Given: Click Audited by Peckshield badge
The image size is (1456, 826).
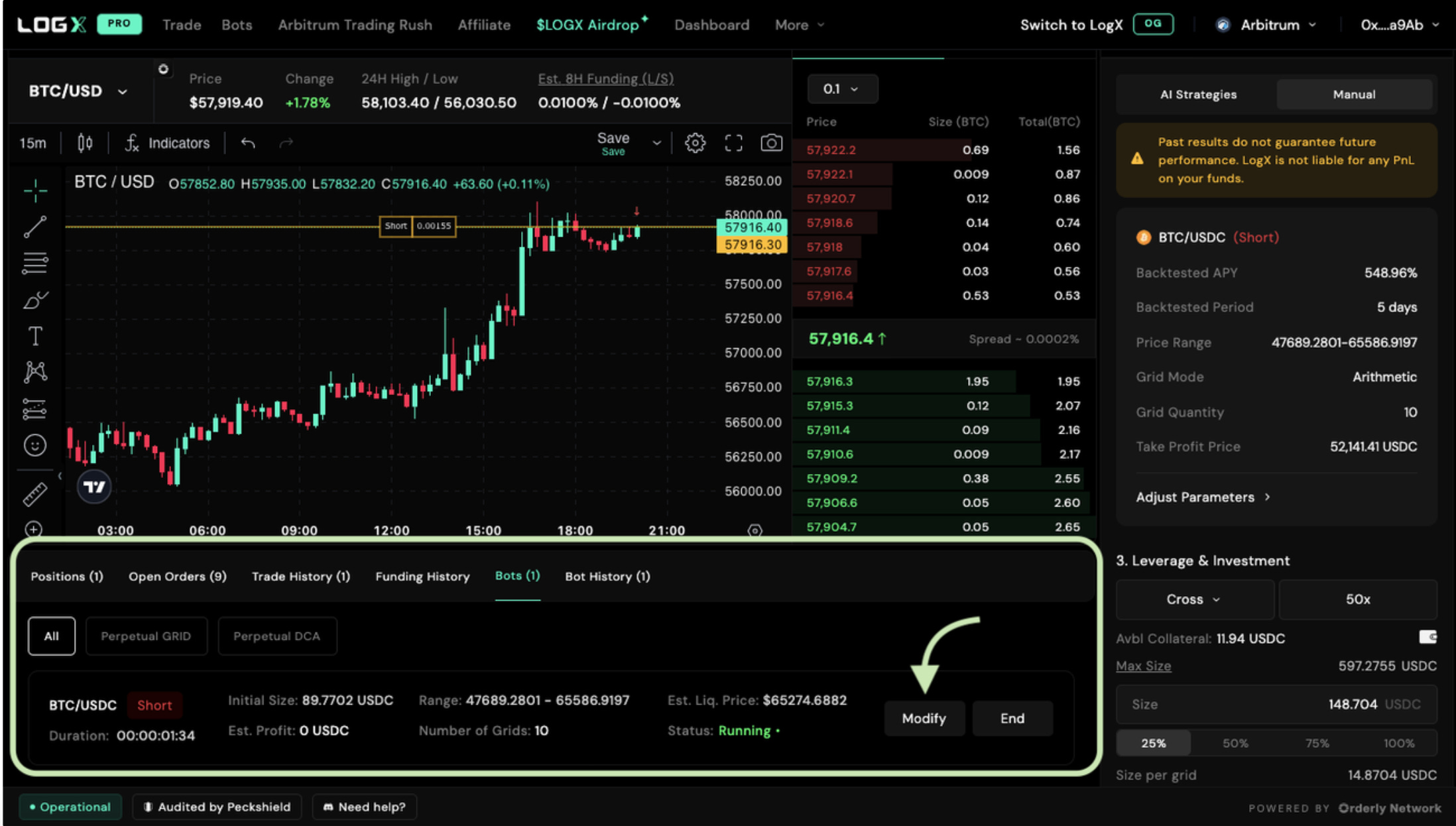Looking at the screenshot, I should pos(217,807).
